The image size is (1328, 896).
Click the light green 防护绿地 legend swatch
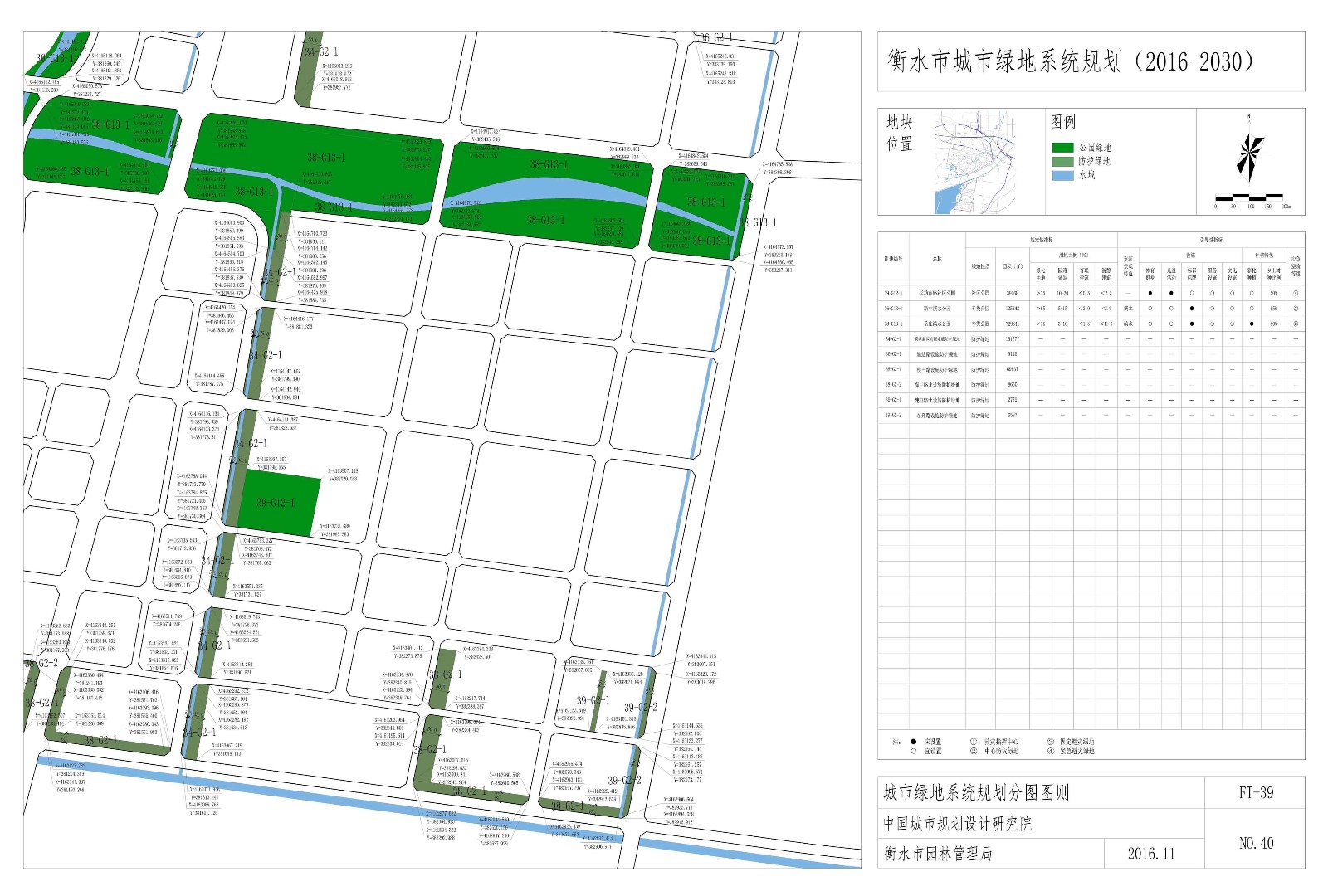pyautogui.click(x=1062, y=162)
